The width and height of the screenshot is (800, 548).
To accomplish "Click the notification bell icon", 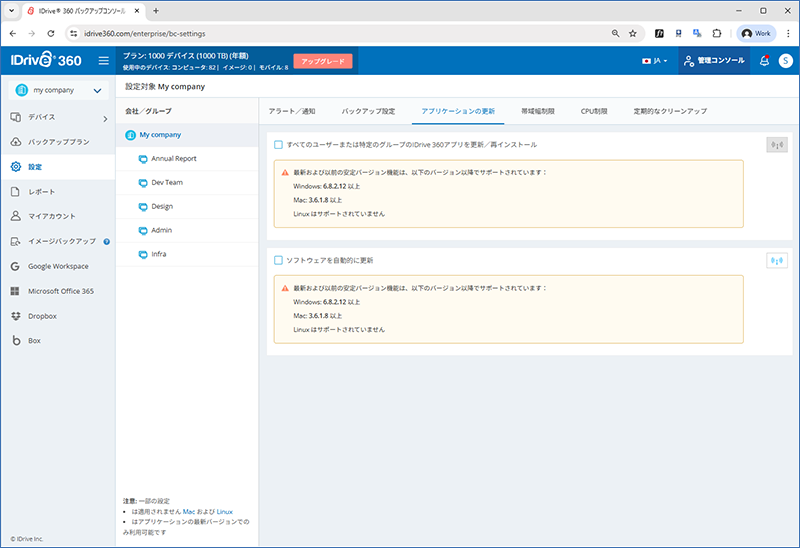I will (x=765, y=61).
